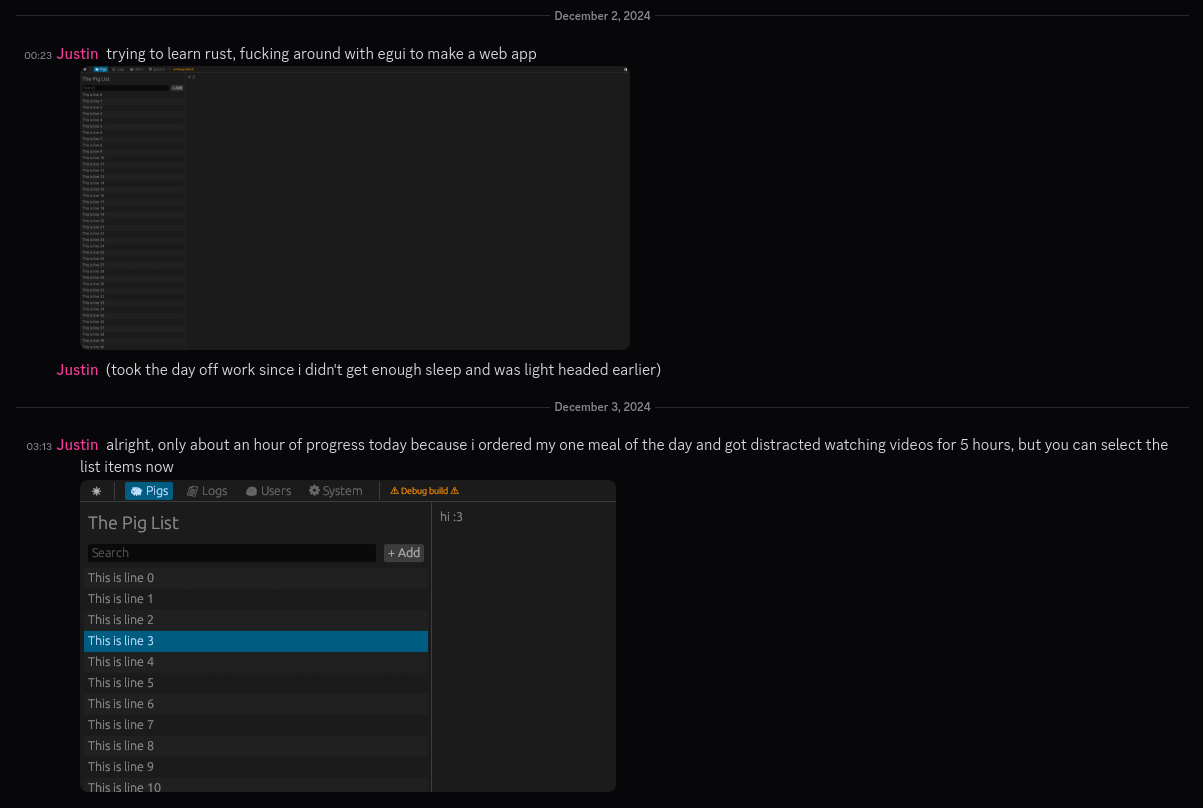Open the System tab

335,491
